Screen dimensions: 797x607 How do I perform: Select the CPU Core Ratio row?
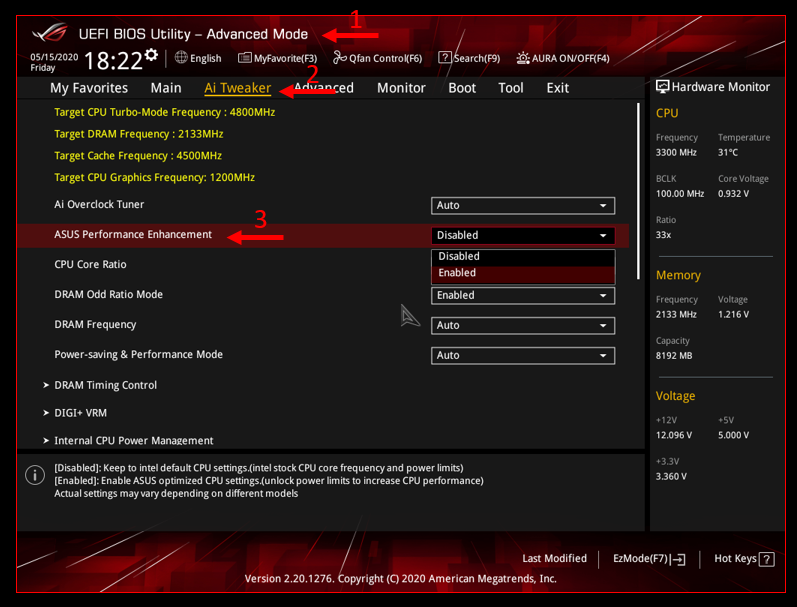pos(323,265)
